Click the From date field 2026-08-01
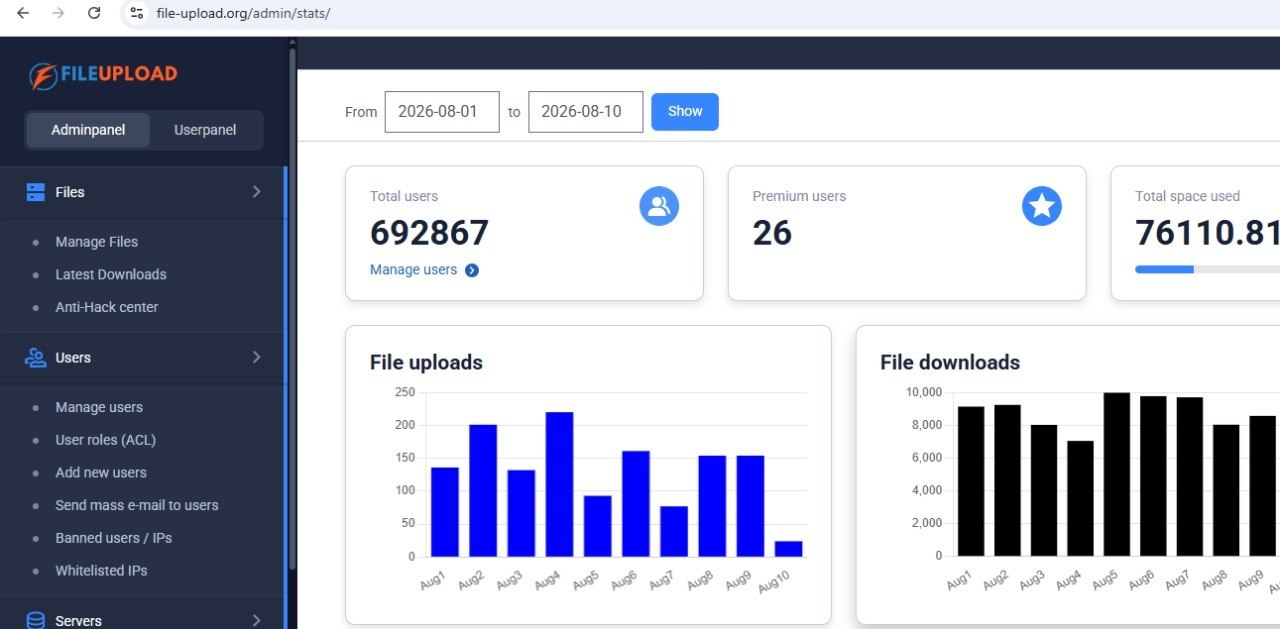 coord(442,112)
